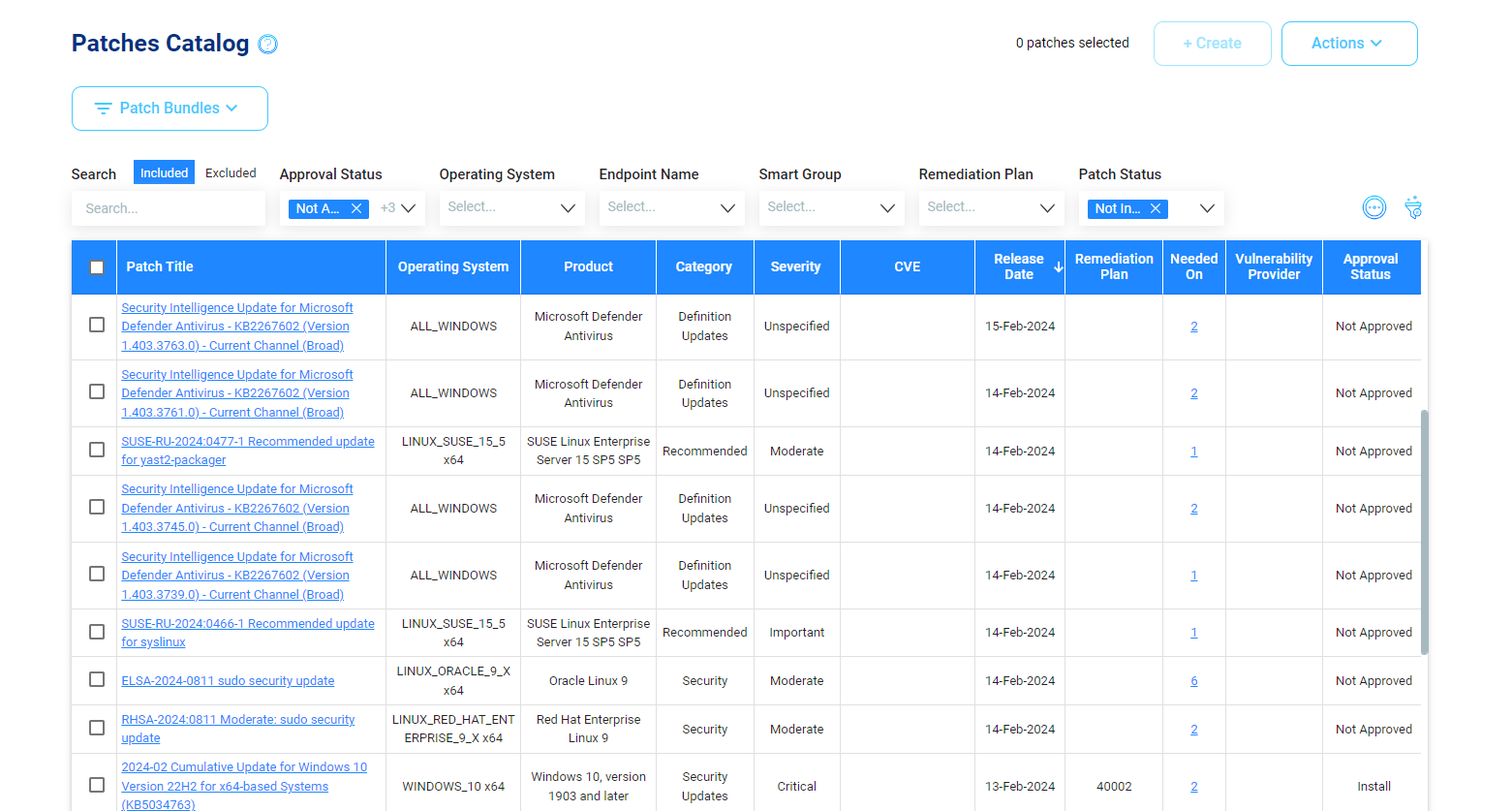This screenshot has width=1512, height=811.
Task: Open the Endpoint Name dropdown
Action: click(x=727, y=208)
